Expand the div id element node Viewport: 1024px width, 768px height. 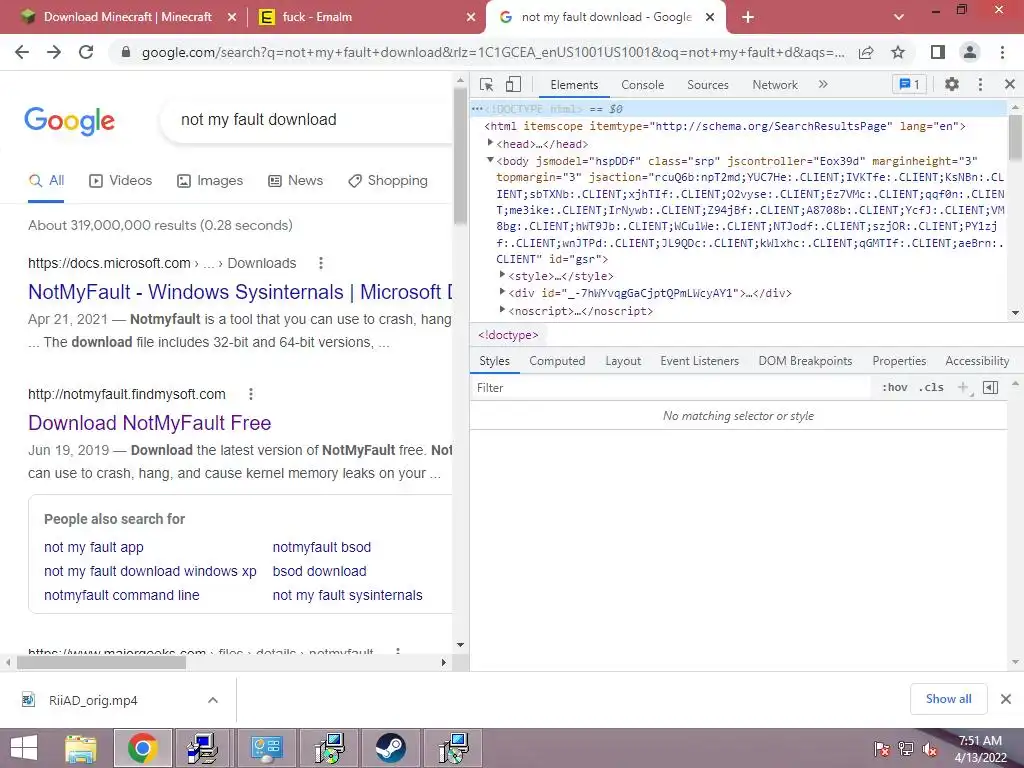pyautogui.click(x=502, y=292)
